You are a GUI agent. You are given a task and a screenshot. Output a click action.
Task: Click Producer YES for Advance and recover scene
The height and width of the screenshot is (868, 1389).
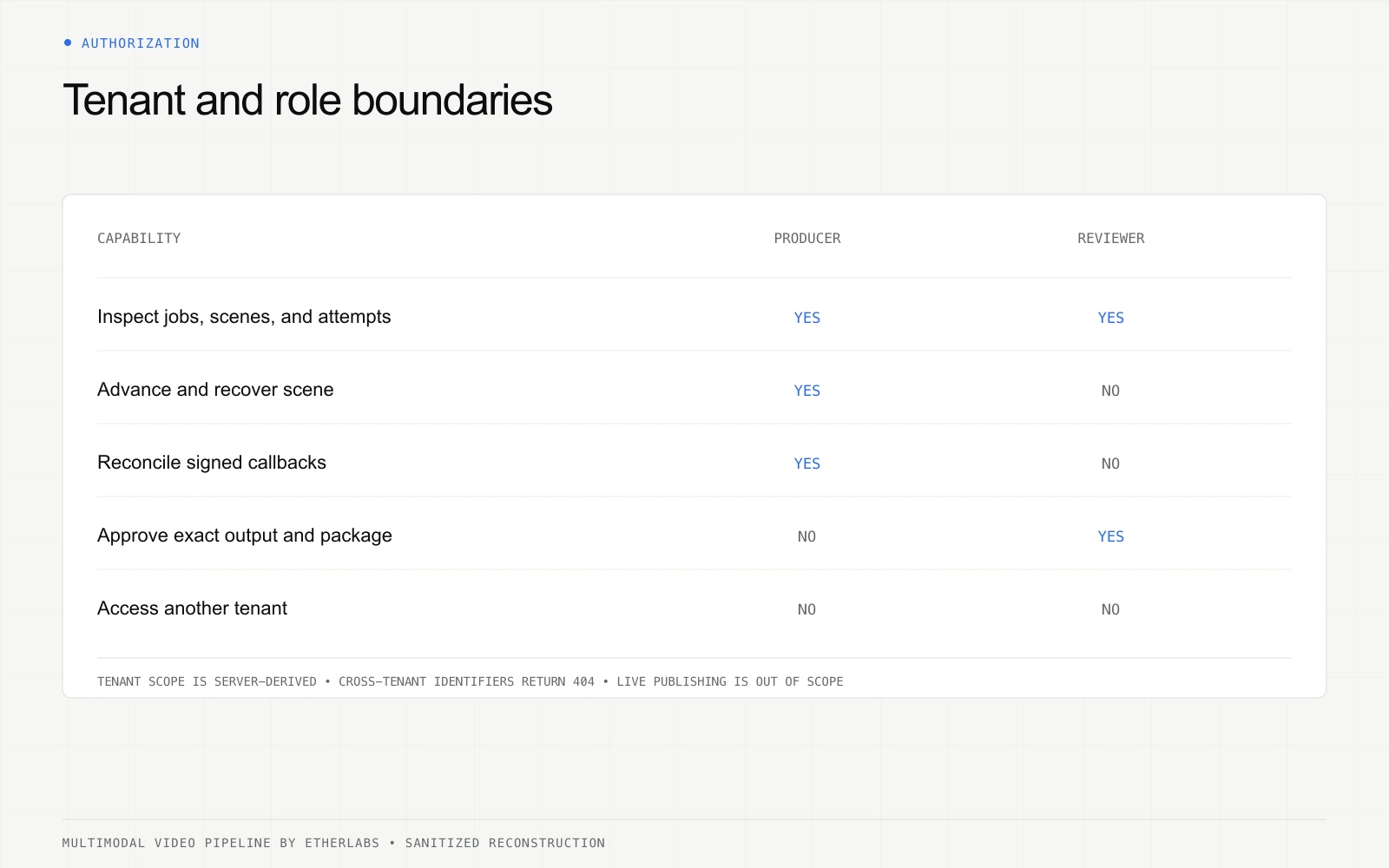(807, 391)
